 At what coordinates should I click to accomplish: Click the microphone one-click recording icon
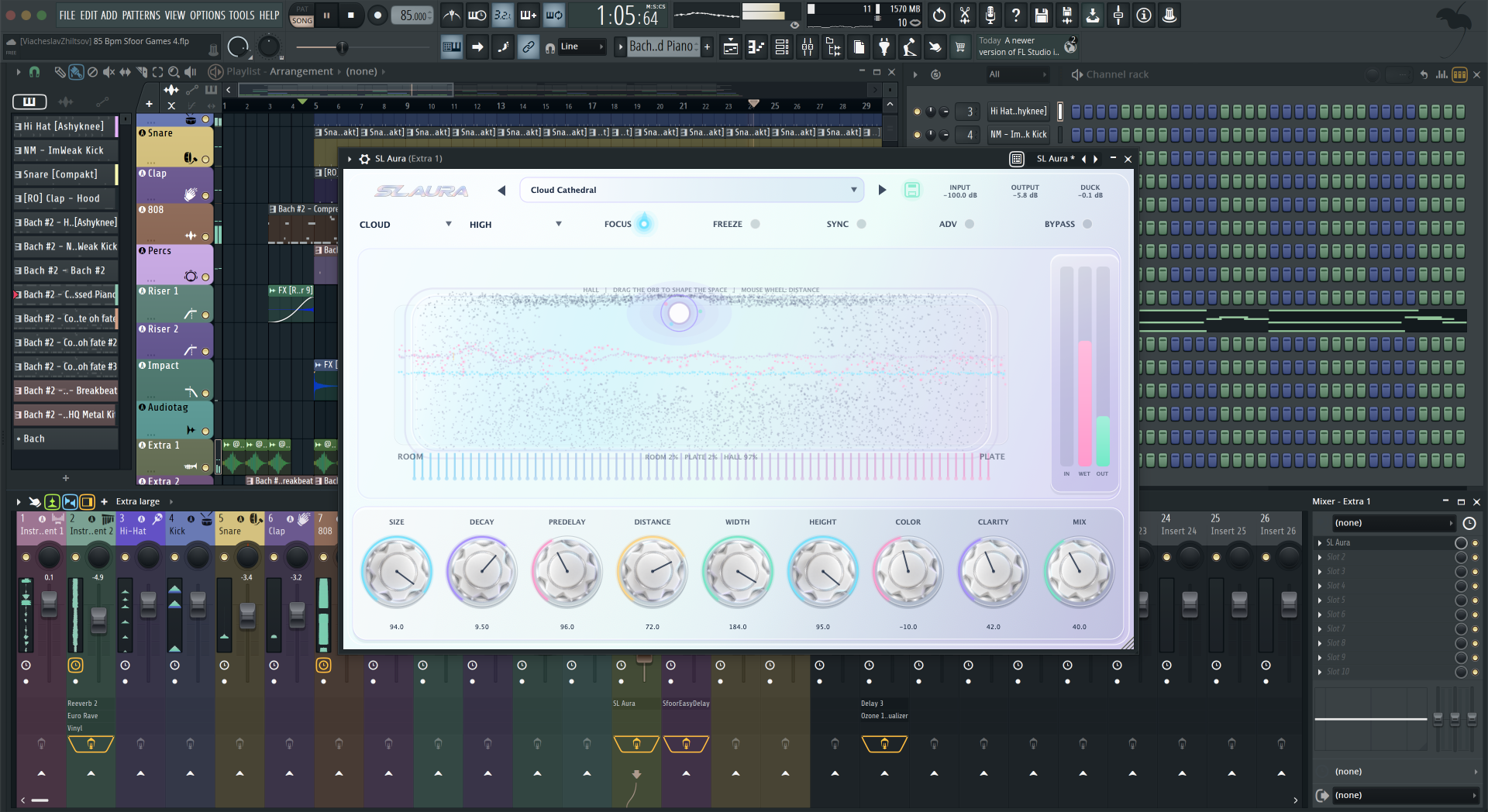pos(990,15)
